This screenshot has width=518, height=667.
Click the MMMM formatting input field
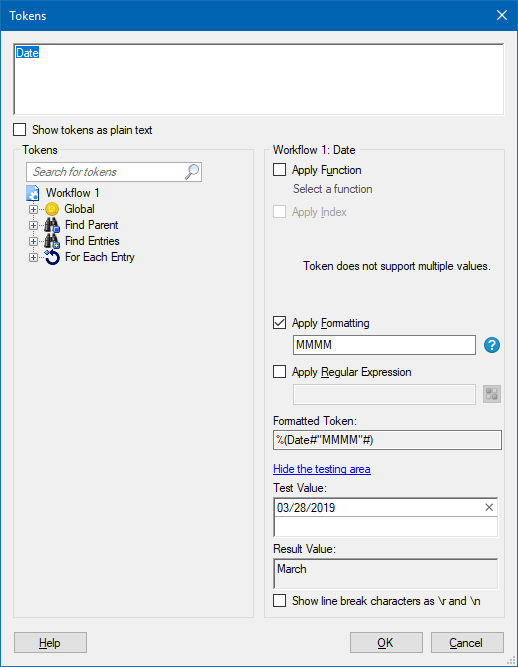click(384, 345)
